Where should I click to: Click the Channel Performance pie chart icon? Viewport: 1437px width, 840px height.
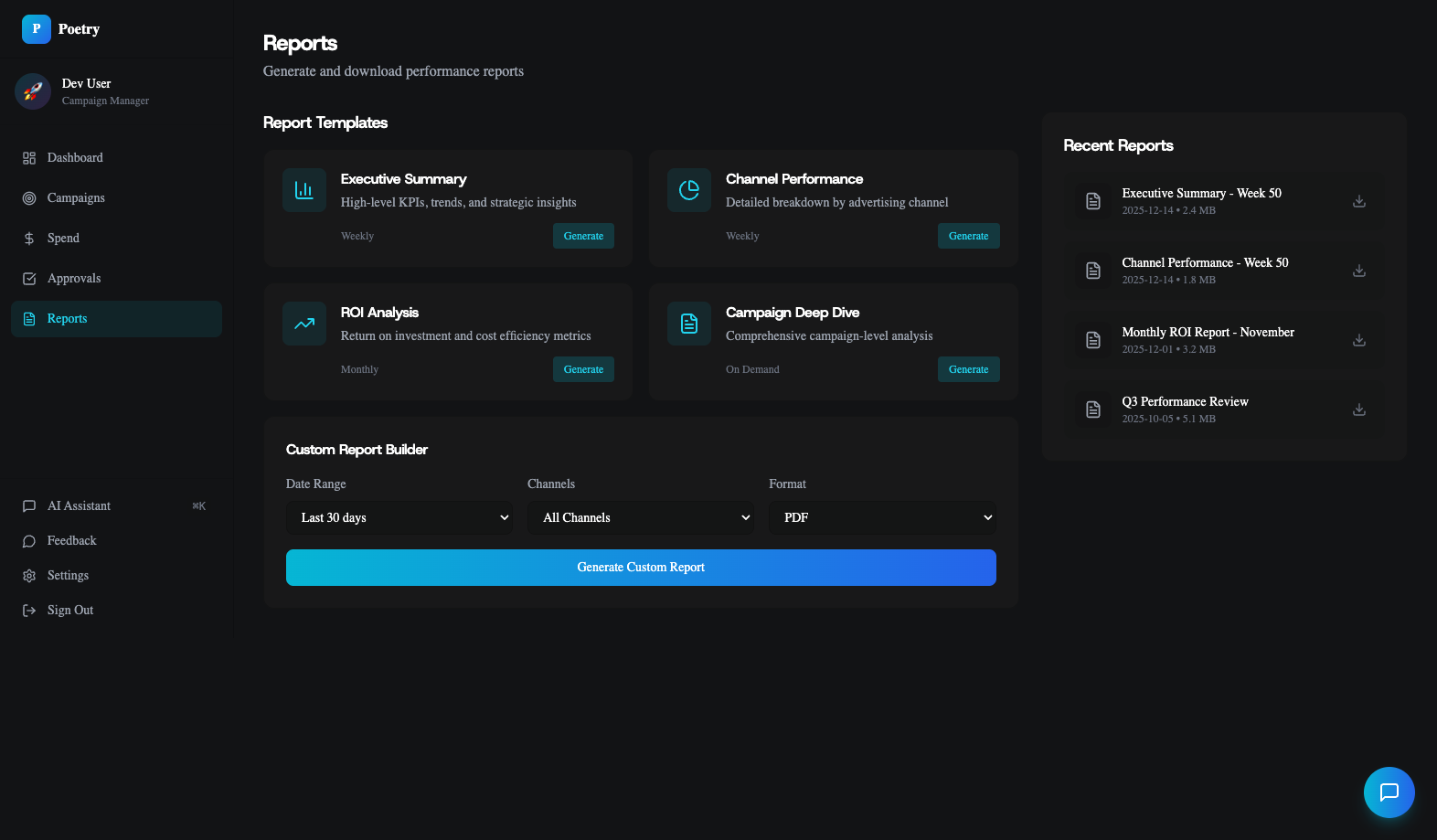coord(689,190)
